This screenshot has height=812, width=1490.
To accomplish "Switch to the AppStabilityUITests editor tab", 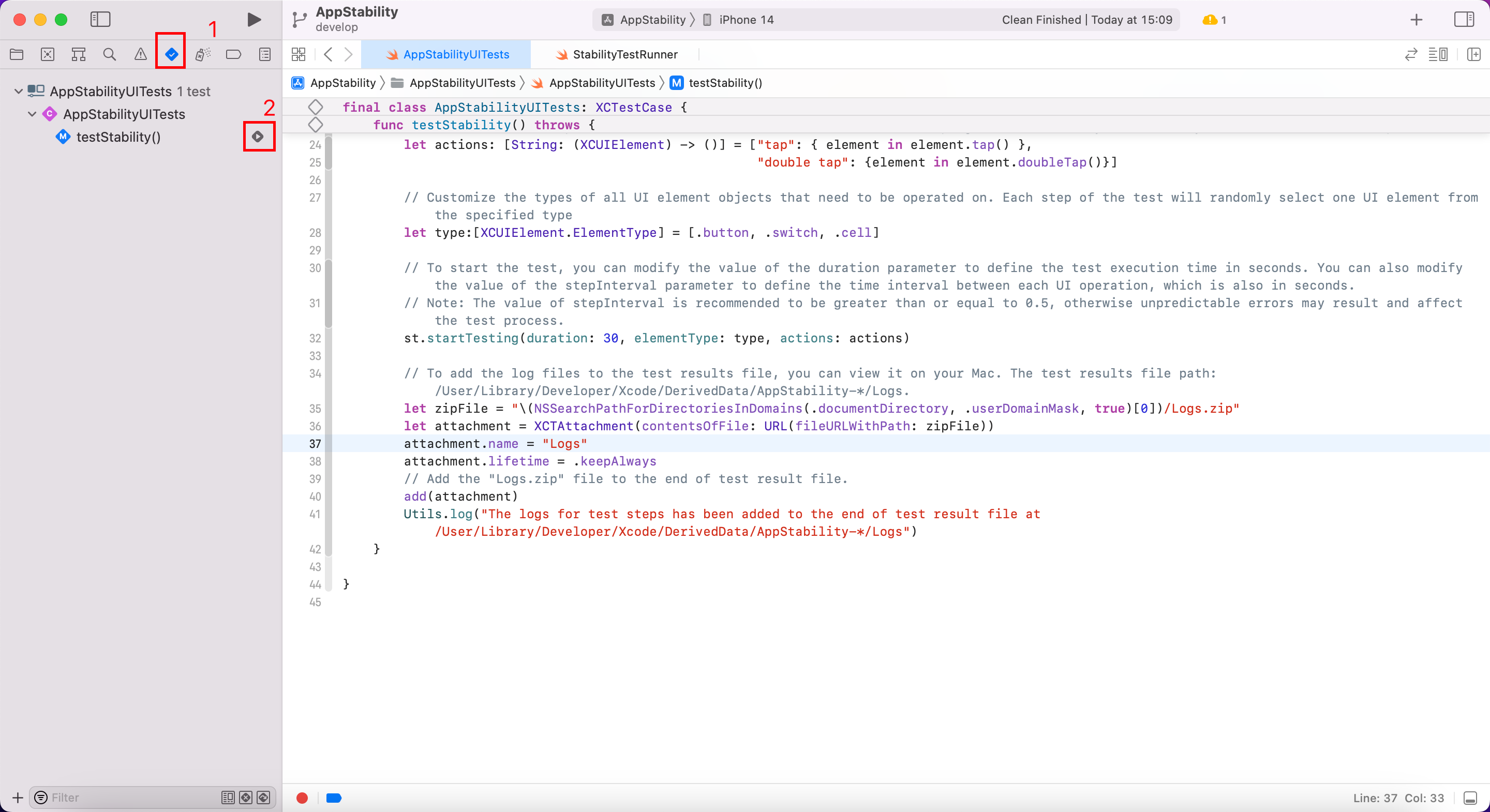I will [446, 54].
